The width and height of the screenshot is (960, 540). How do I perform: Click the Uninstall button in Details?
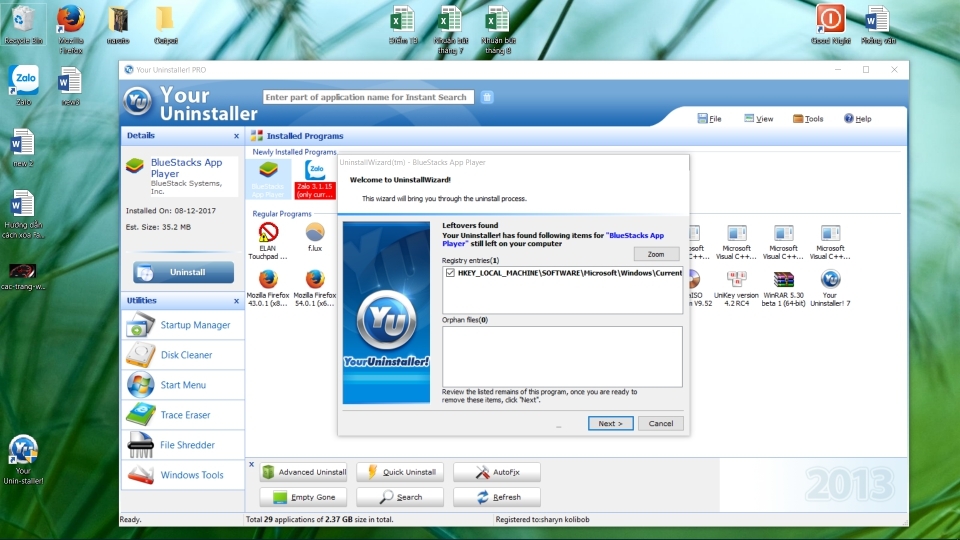(184, 272)
